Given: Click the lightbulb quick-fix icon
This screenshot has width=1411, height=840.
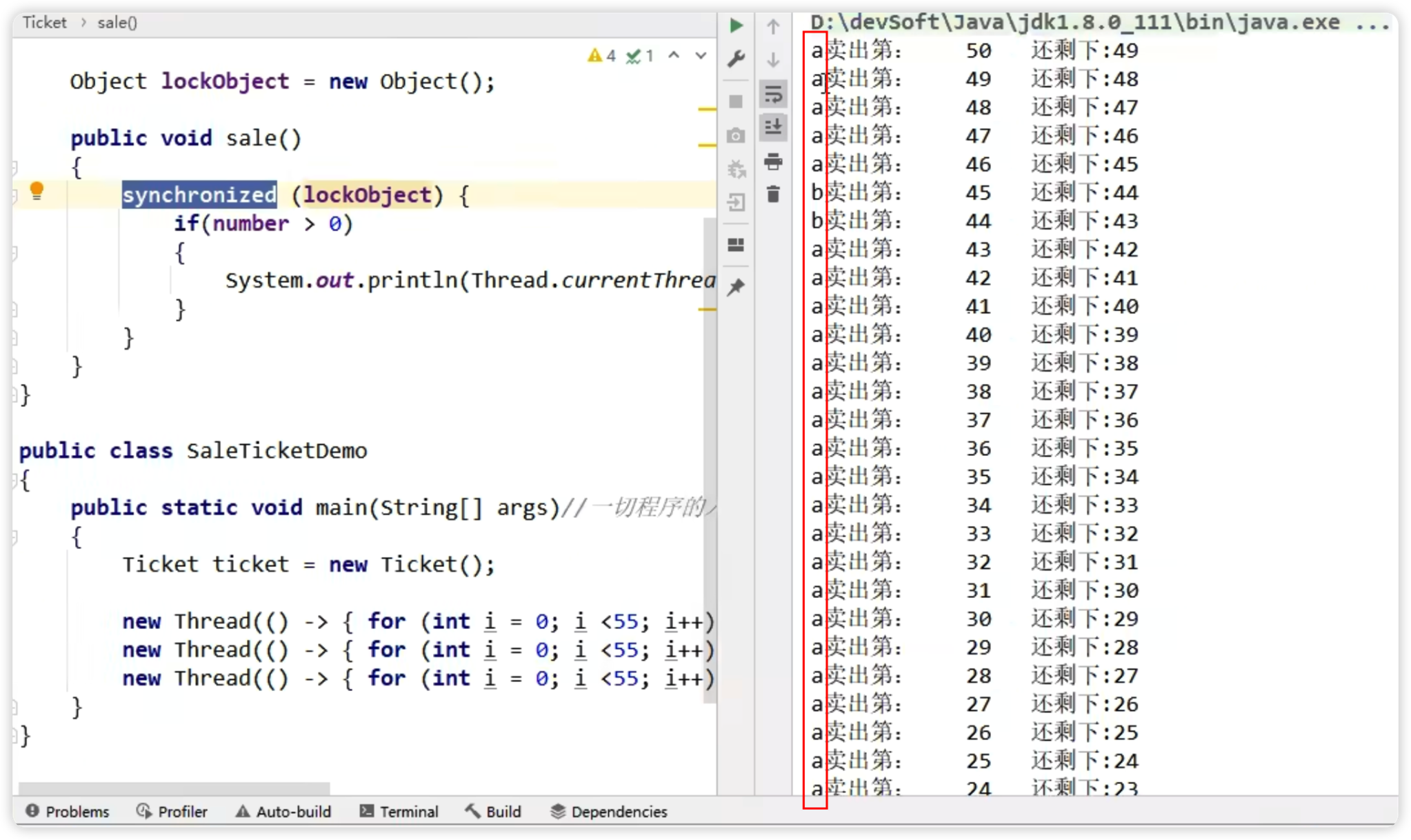Looking at the screenshot, I should [37, 191].
